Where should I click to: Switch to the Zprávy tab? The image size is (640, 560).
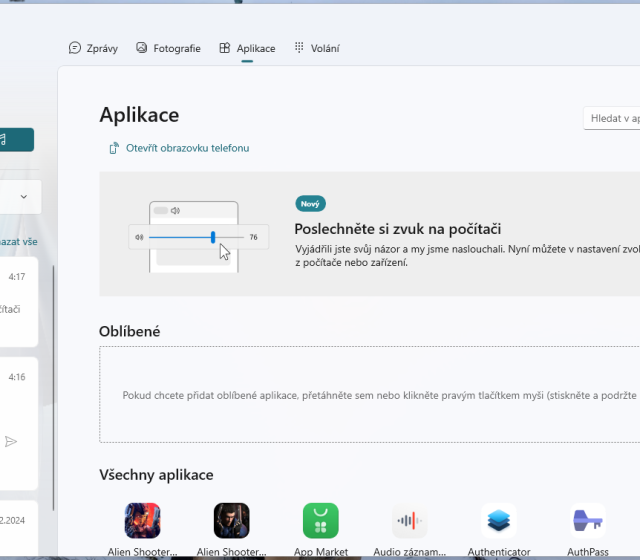tap(93, 48)
